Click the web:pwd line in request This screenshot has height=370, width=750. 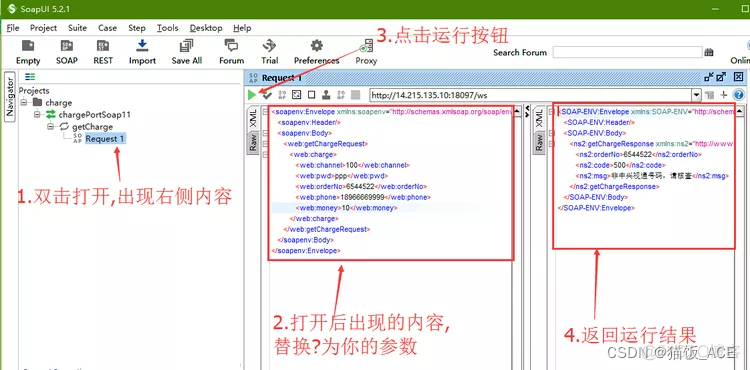point(342,175)
